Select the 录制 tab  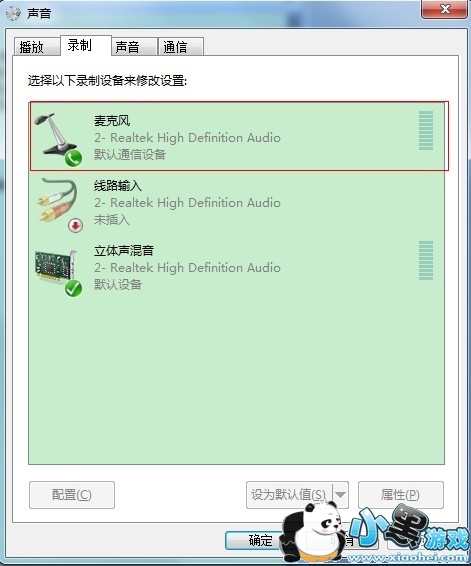click(86, 45)
